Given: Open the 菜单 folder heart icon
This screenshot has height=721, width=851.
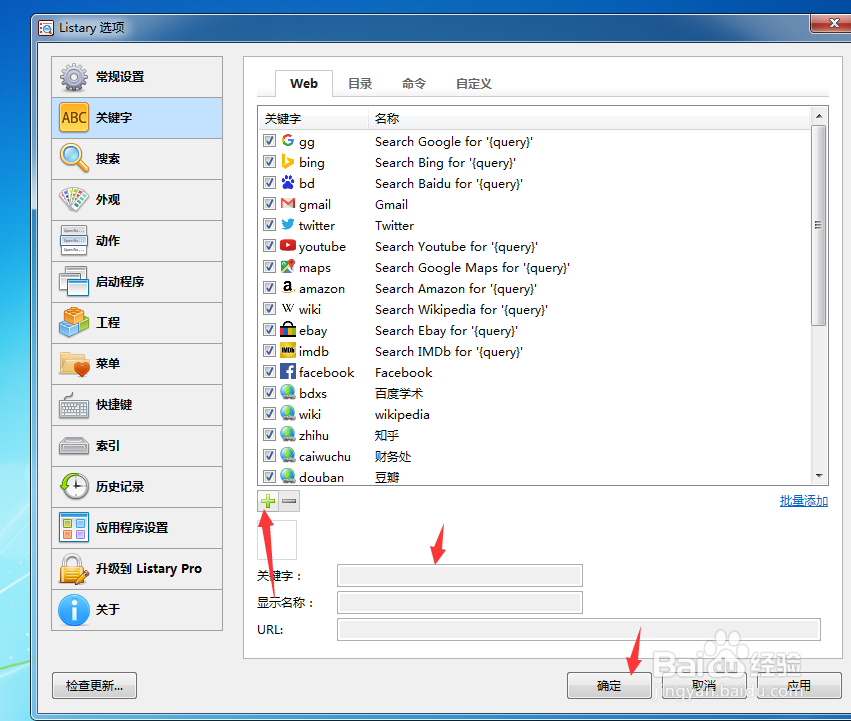Looking at the screenshot, I should pos(74,364).
